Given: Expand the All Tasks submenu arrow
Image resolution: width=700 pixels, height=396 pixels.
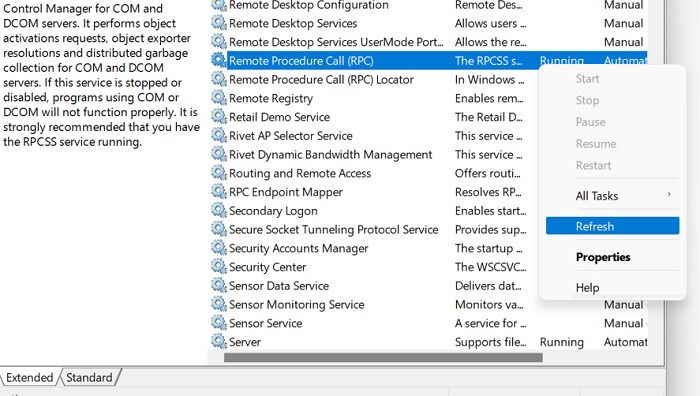Looking at the screenshot, I should (x=669, y=194).
